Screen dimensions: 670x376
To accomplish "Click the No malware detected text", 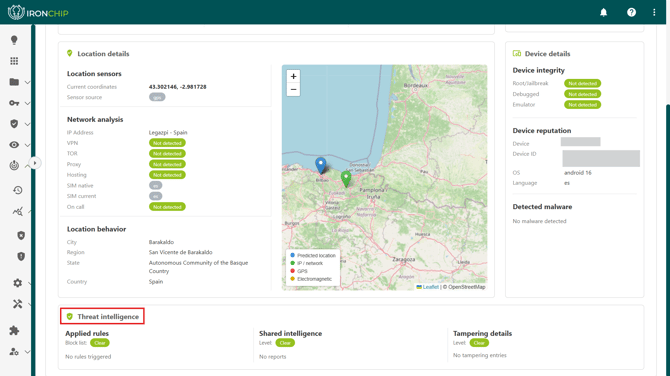I will [x=539, y=221].
